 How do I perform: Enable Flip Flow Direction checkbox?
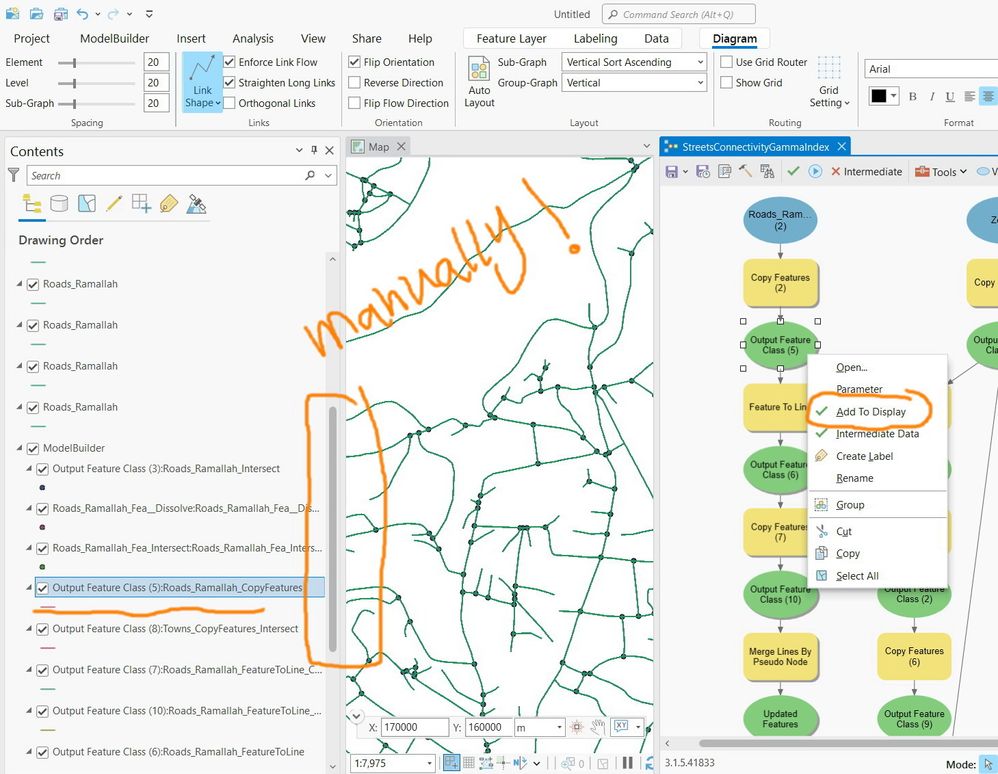pos(355,103)
